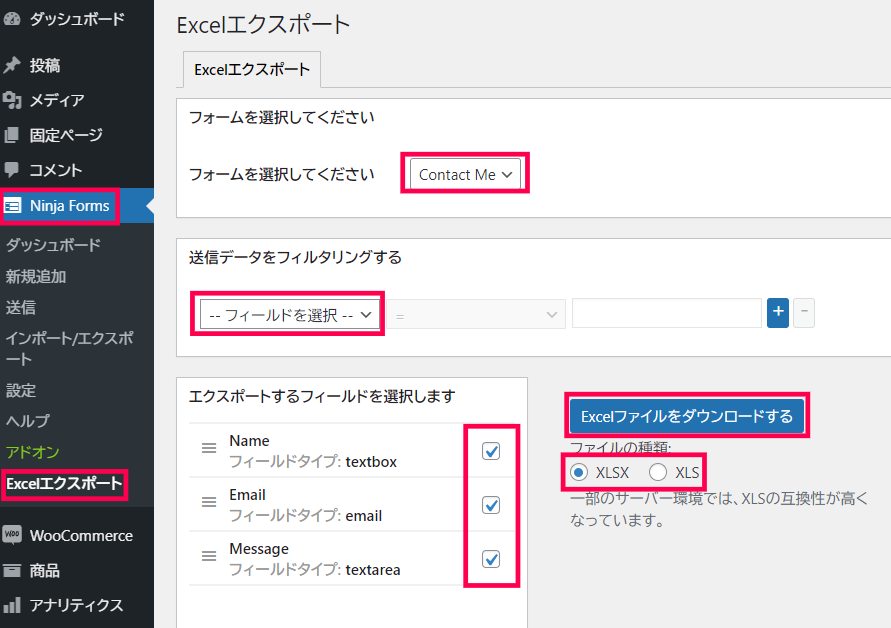Open the WooCommerce menu item
Screen dimensions: 891x628
pyautogui.click(x=77, y=535)
